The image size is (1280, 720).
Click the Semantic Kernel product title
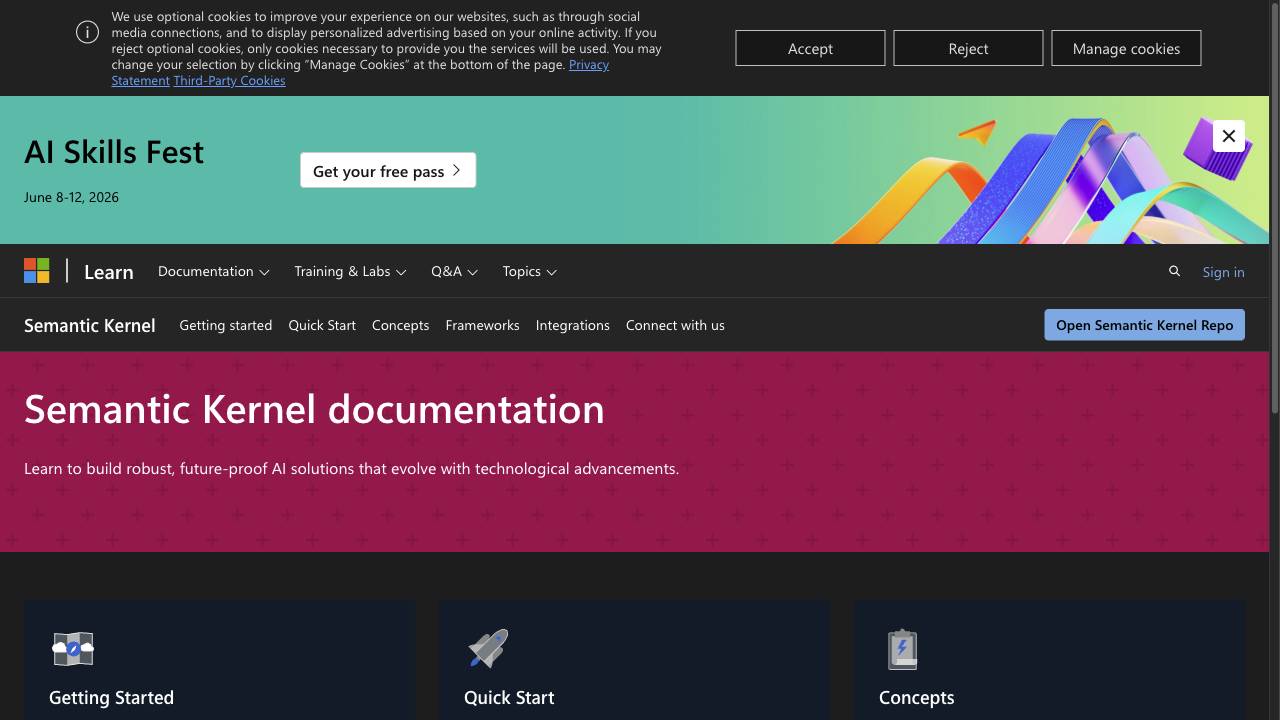[90, 325]
